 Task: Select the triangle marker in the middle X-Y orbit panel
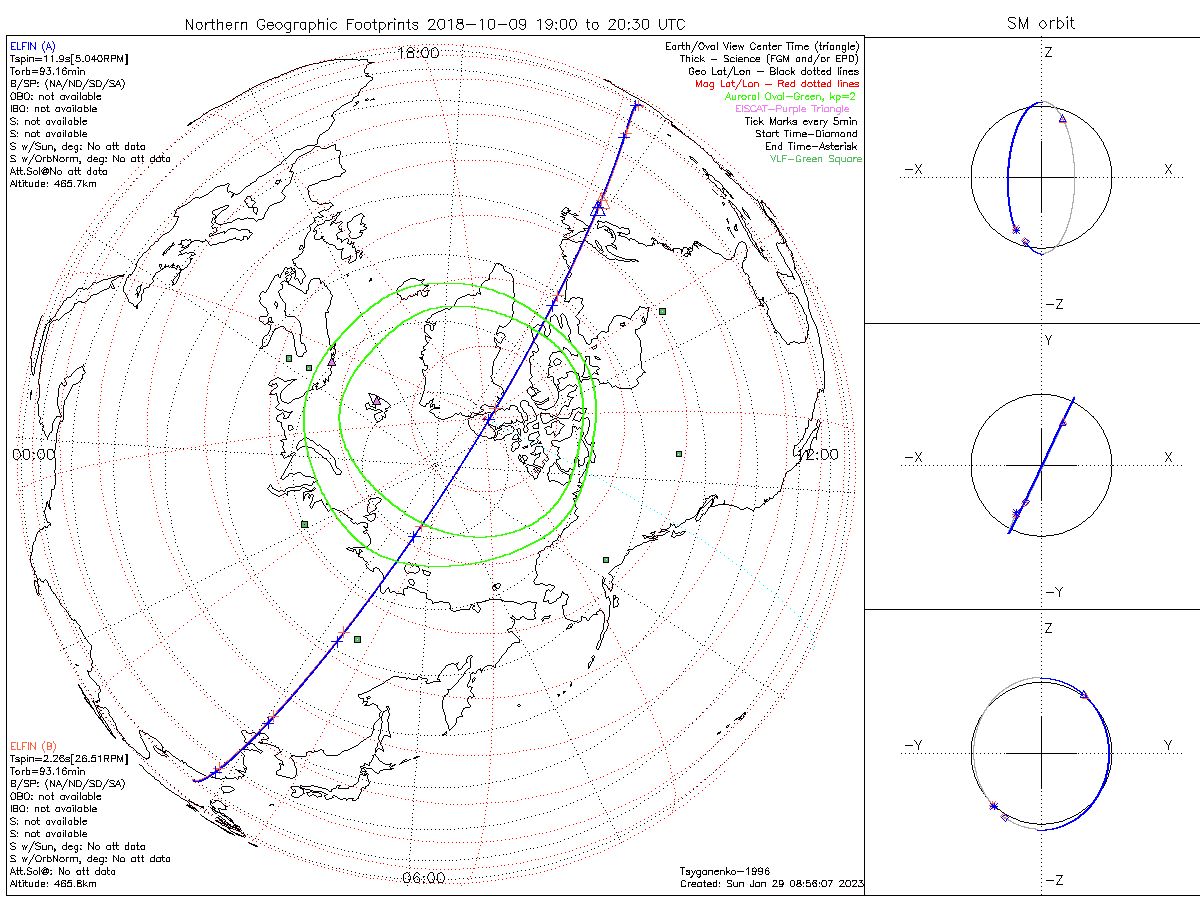coord(1062,423)
